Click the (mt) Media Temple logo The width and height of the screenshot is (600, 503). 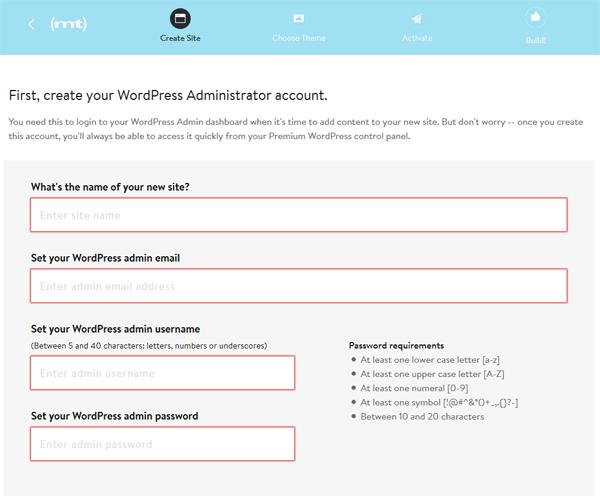(x=69, y=24)
